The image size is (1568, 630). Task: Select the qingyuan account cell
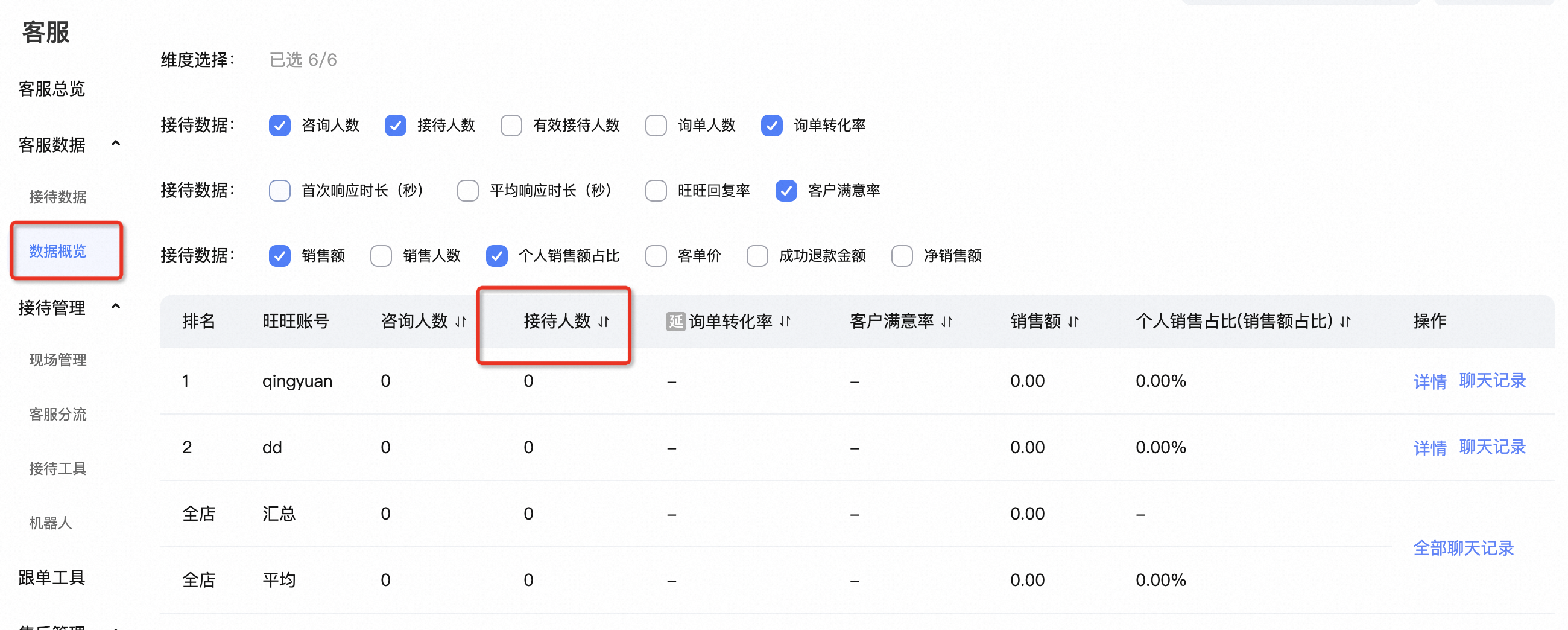point(297,381)
